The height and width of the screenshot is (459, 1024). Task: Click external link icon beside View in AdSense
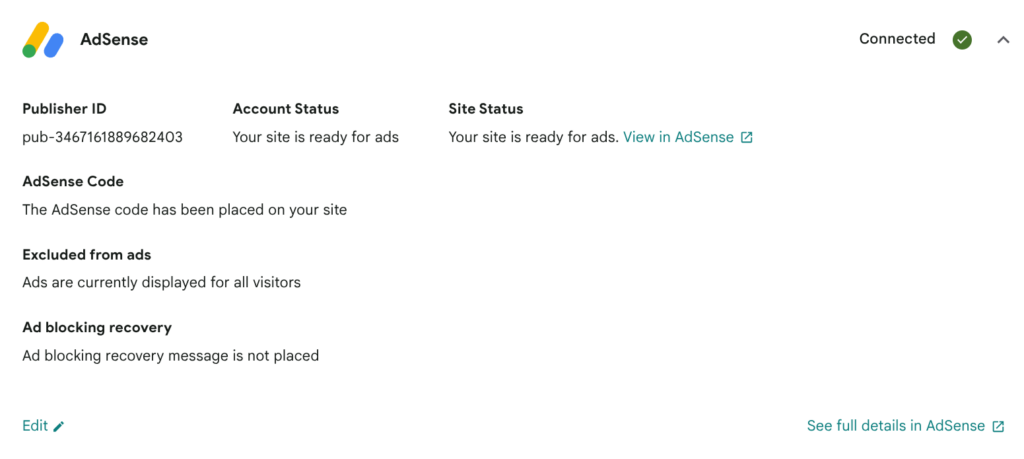pos(746,138)
